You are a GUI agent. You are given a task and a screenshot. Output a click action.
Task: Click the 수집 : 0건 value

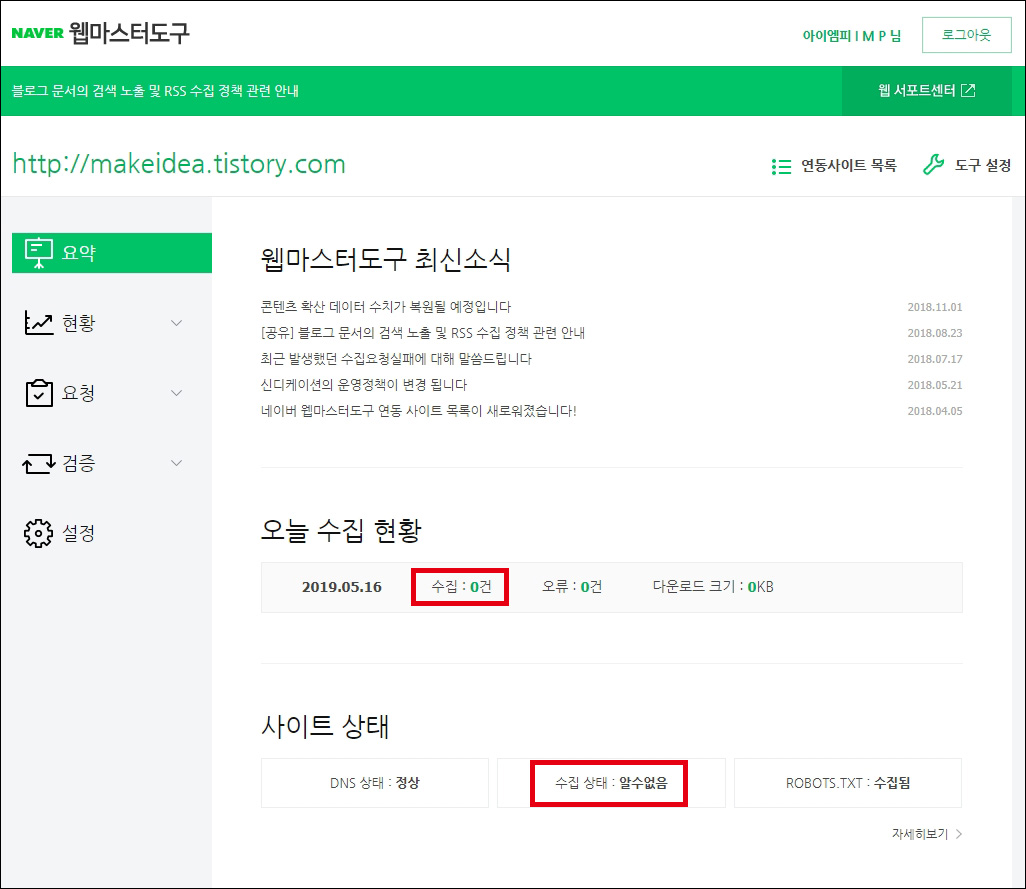(x=461, y=587)
